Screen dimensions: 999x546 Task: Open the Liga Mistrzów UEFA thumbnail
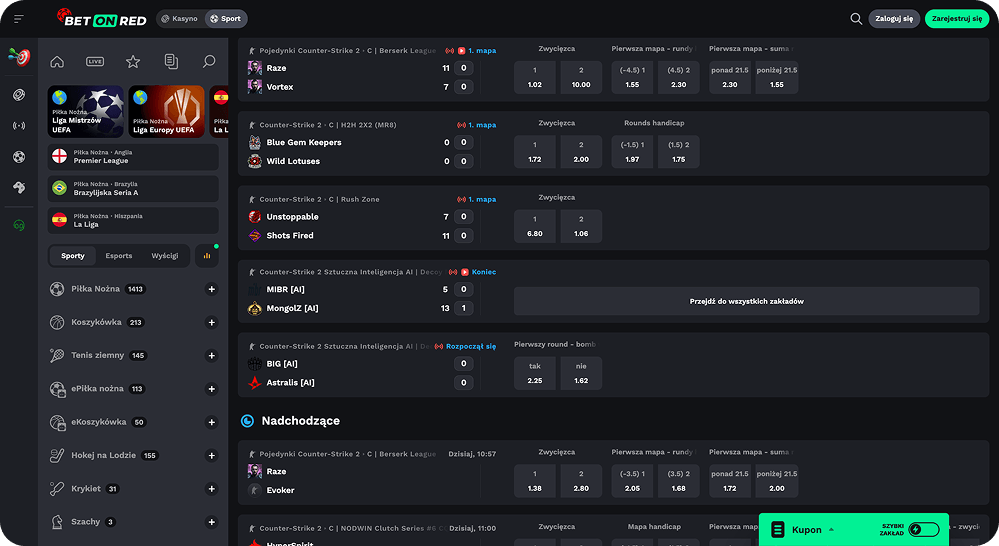(x=86, y=111)
